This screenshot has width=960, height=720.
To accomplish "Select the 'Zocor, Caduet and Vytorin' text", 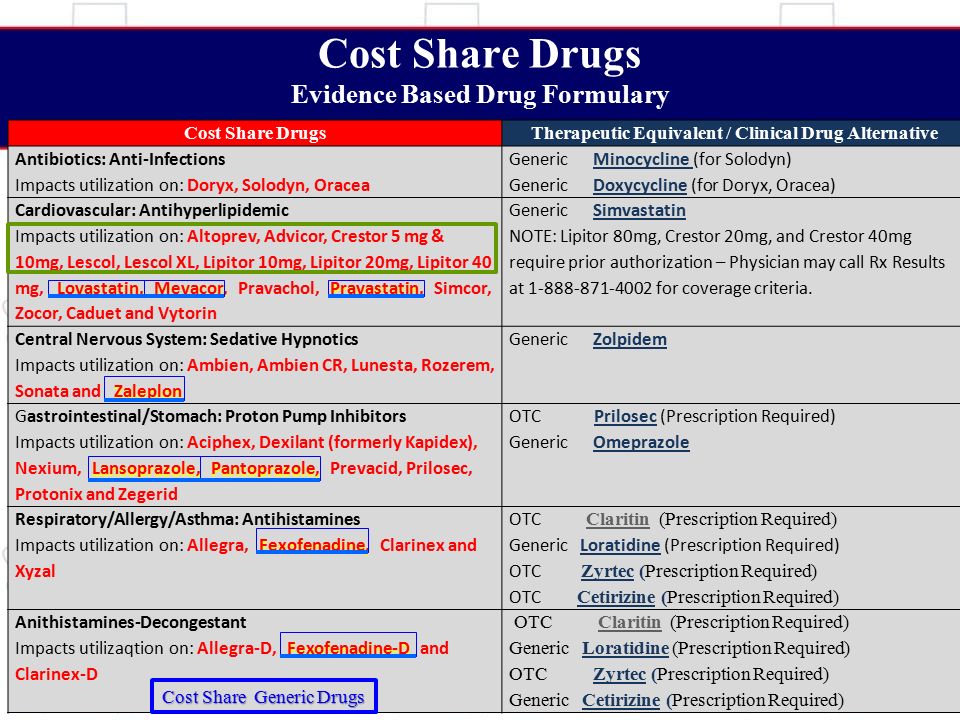I will [116, 313].
